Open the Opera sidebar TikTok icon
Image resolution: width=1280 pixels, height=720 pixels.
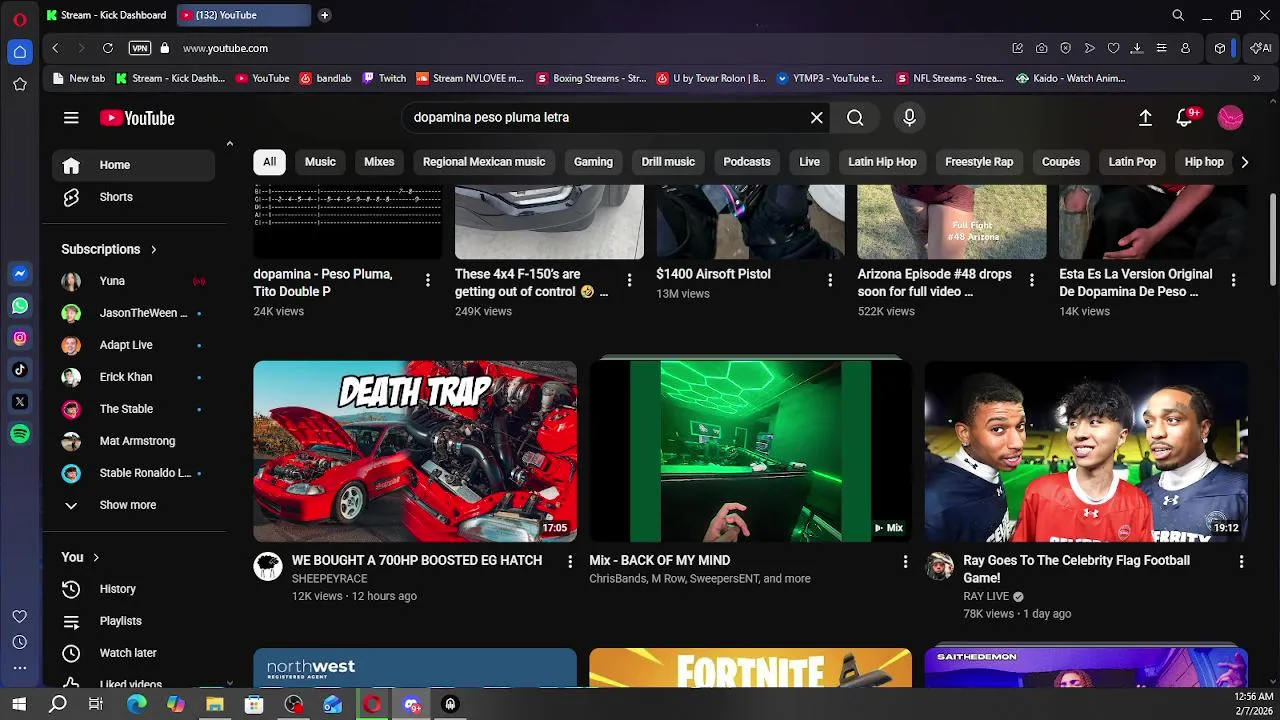click(x=20, y=370)
